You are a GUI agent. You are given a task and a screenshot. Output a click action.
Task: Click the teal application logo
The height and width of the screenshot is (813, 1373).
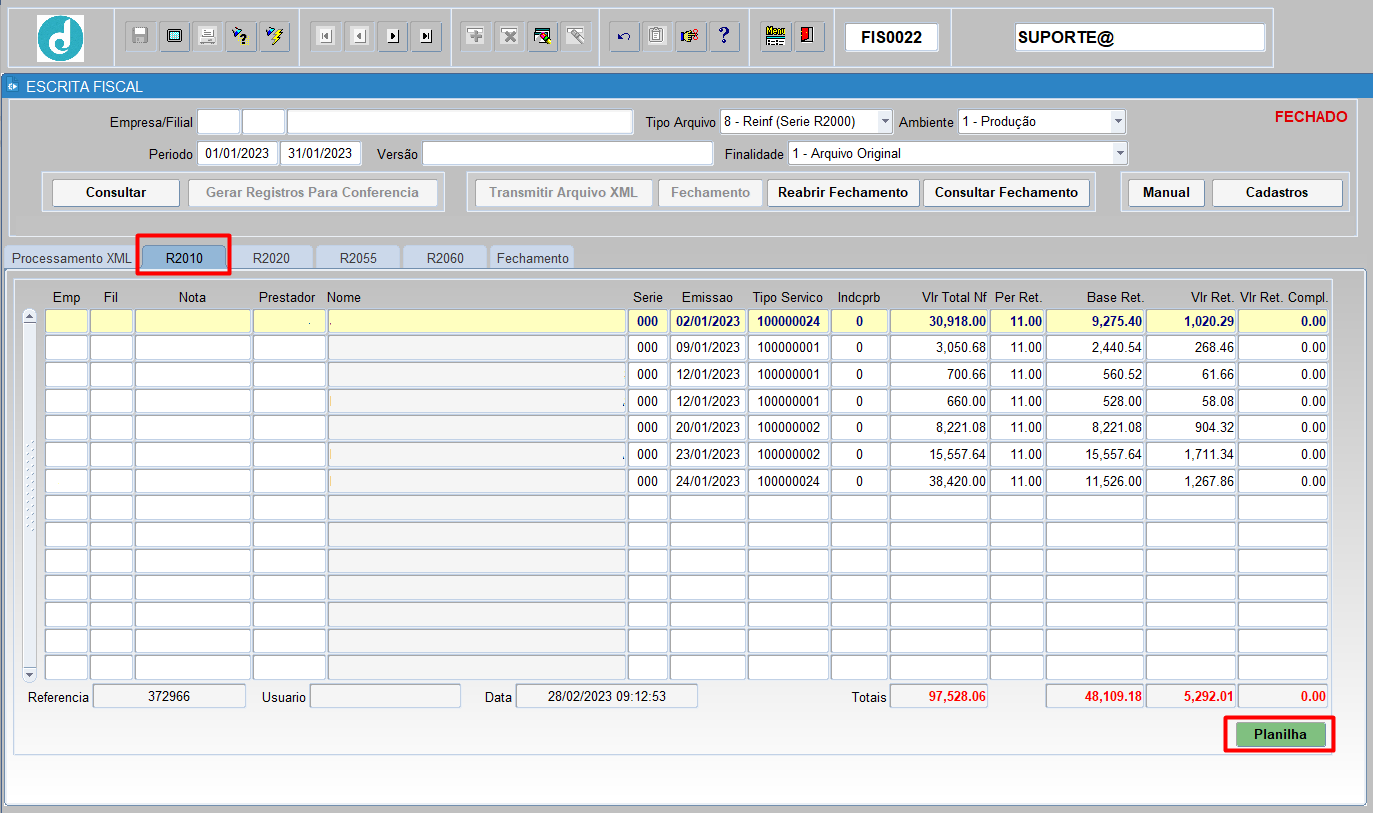(60, 38)
